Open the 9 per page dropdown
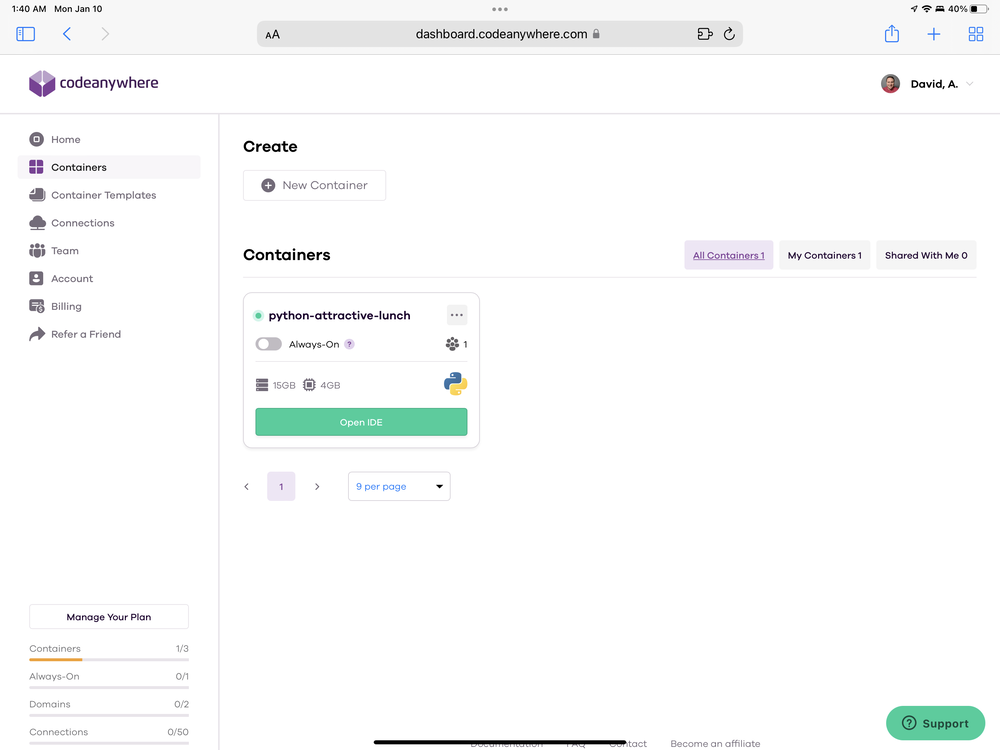The image size is (1000, 750). click(399, 486)
